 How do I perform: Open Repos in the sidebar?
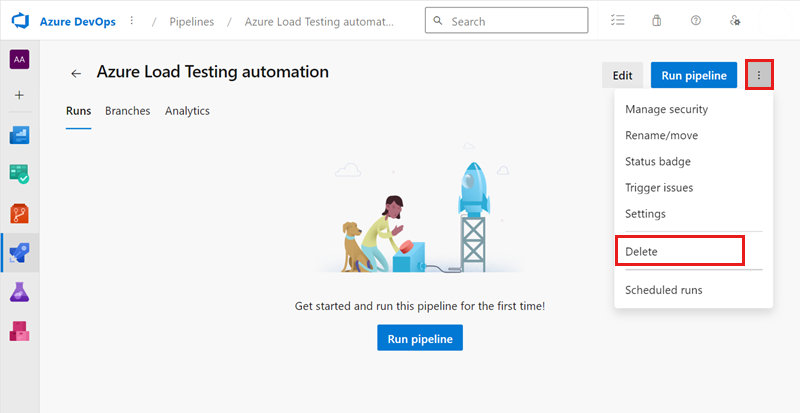tap(19, 213)
